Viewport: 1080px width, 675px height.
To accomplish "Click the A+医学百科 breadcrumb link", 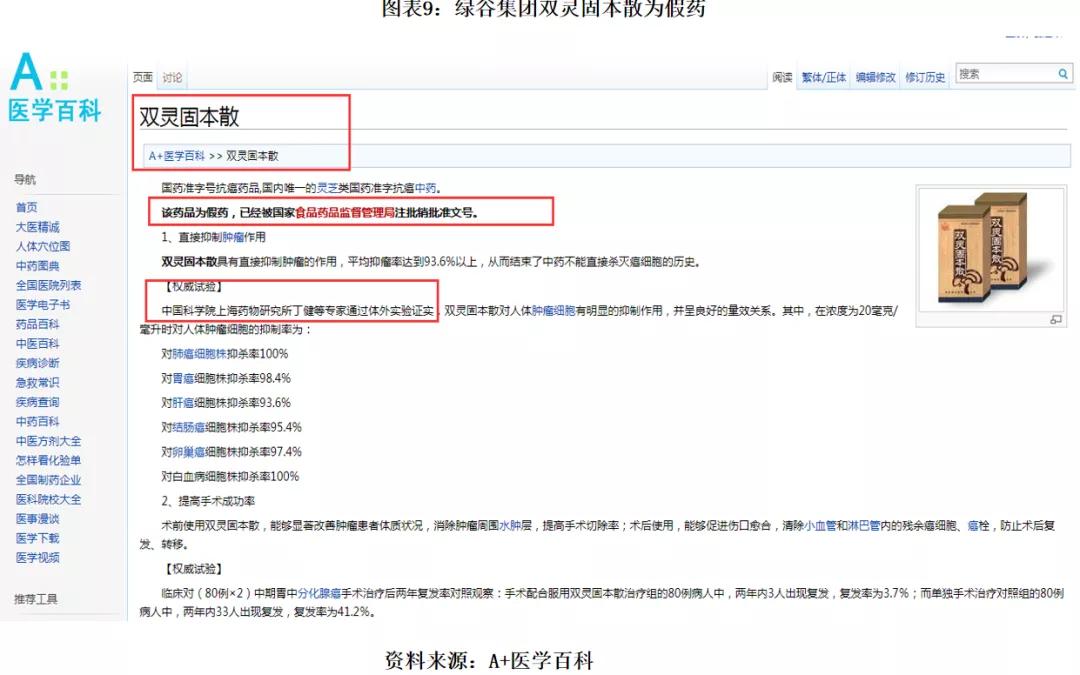I will point(176,156).
